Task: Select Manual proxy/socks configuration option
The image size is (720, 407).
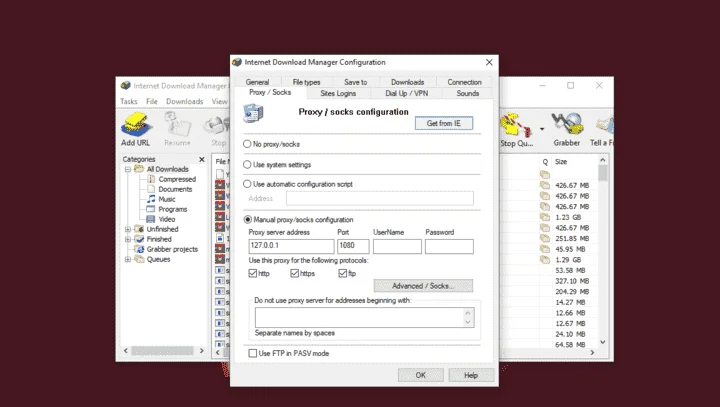Action: 248,220
